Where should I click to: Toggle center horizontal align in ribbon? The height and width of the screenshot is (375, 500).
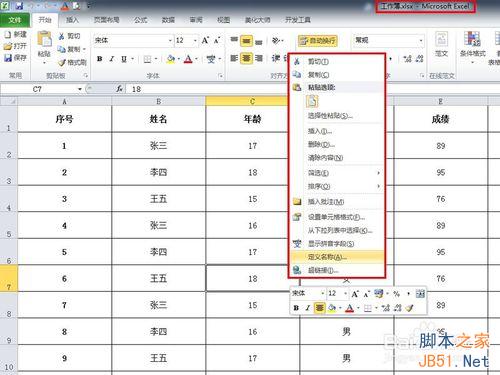[246, 59]
